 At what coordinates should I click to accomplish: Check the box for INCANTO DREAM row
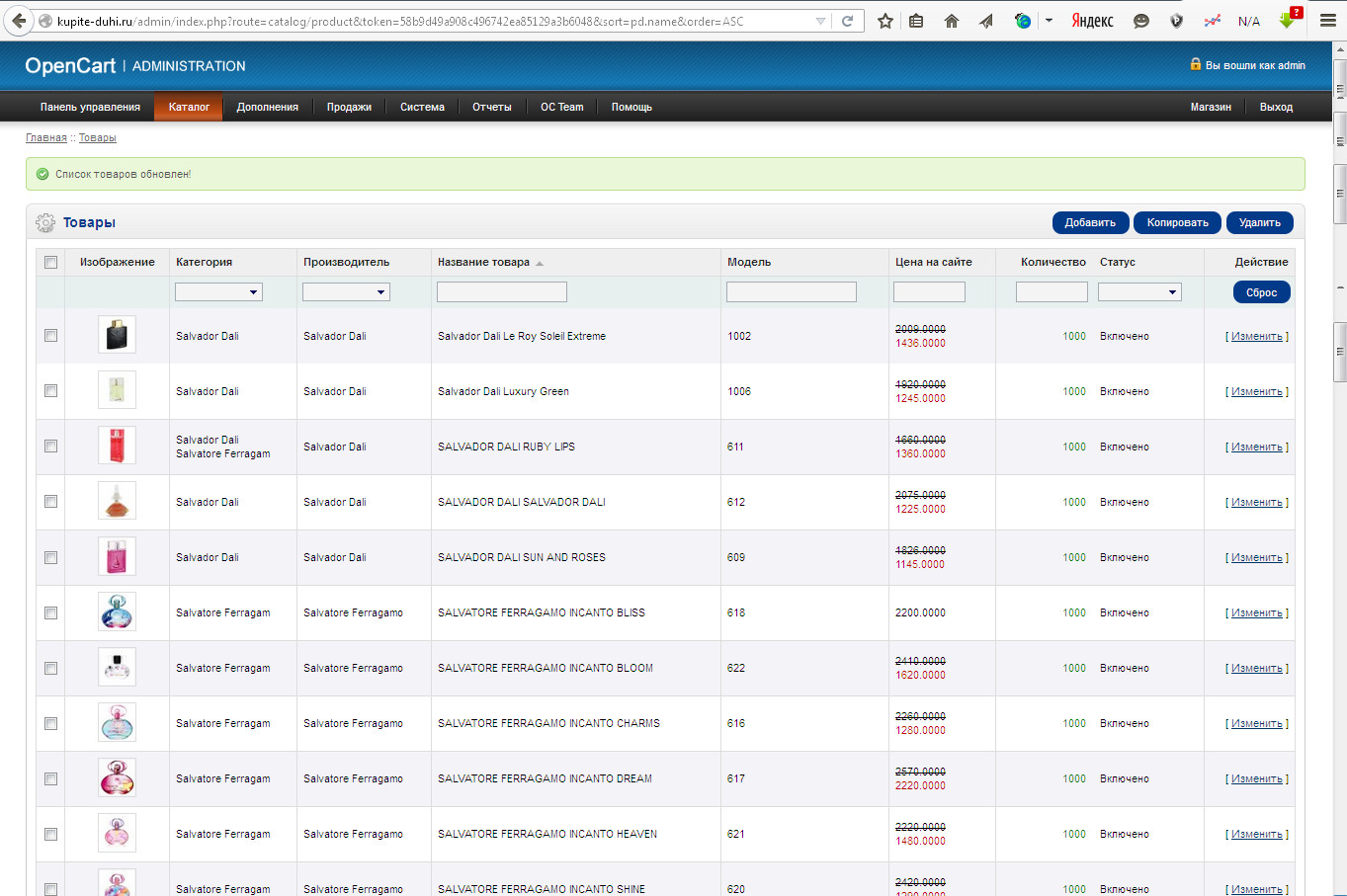point(50,778)
